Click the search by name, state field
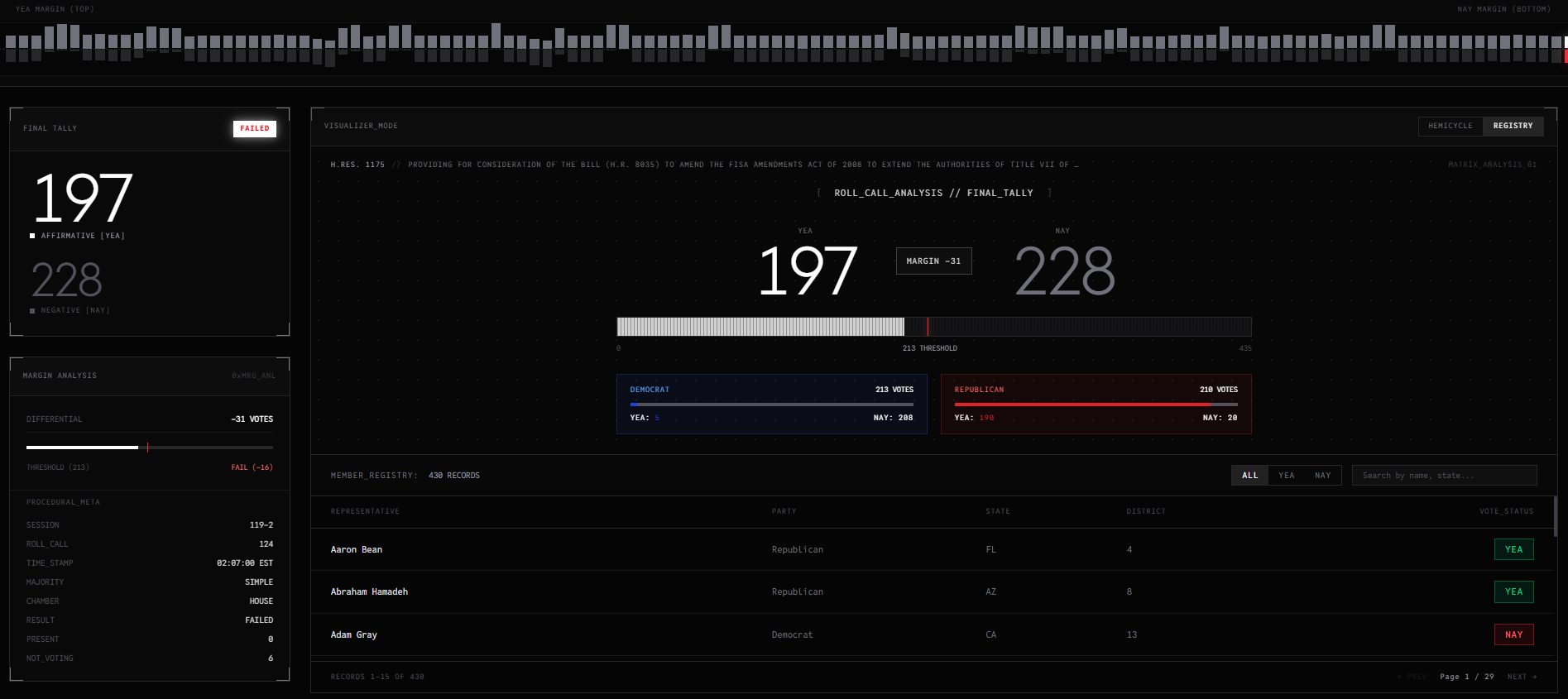1568x699 pixels. 1444,476
